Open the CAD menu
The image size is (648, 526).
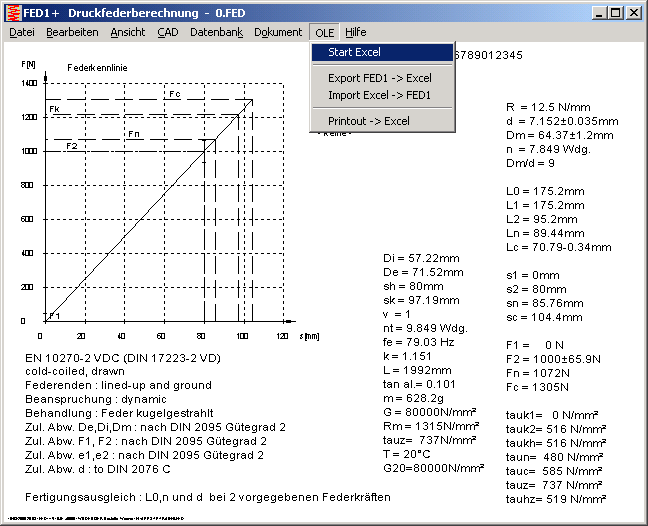(x=168, y=32)
